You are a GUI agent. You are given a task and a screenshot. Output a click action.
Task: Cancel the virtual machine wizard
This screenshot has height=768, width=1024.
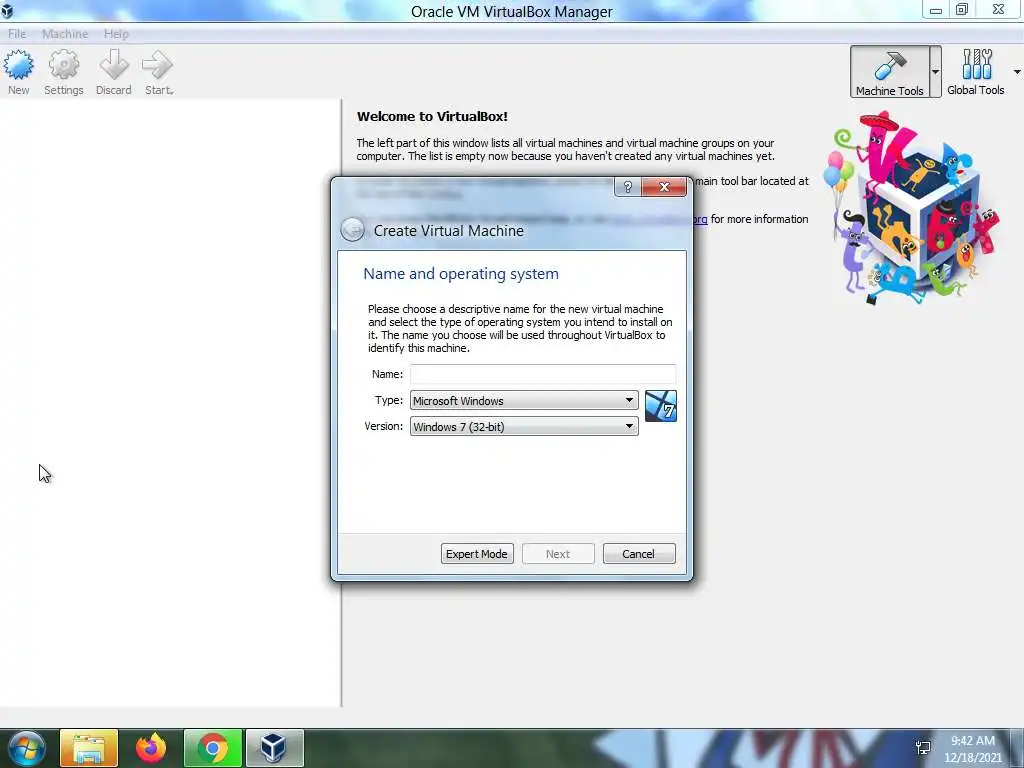(639, 554)
